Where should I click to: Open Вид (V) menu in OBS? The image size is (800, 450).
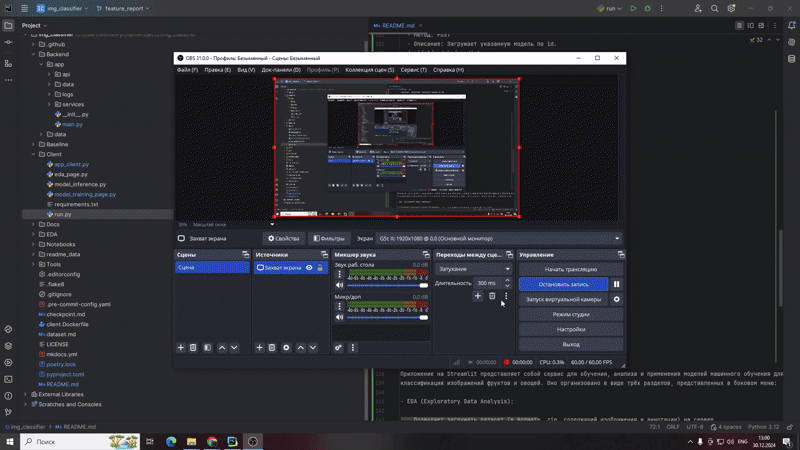246,70
